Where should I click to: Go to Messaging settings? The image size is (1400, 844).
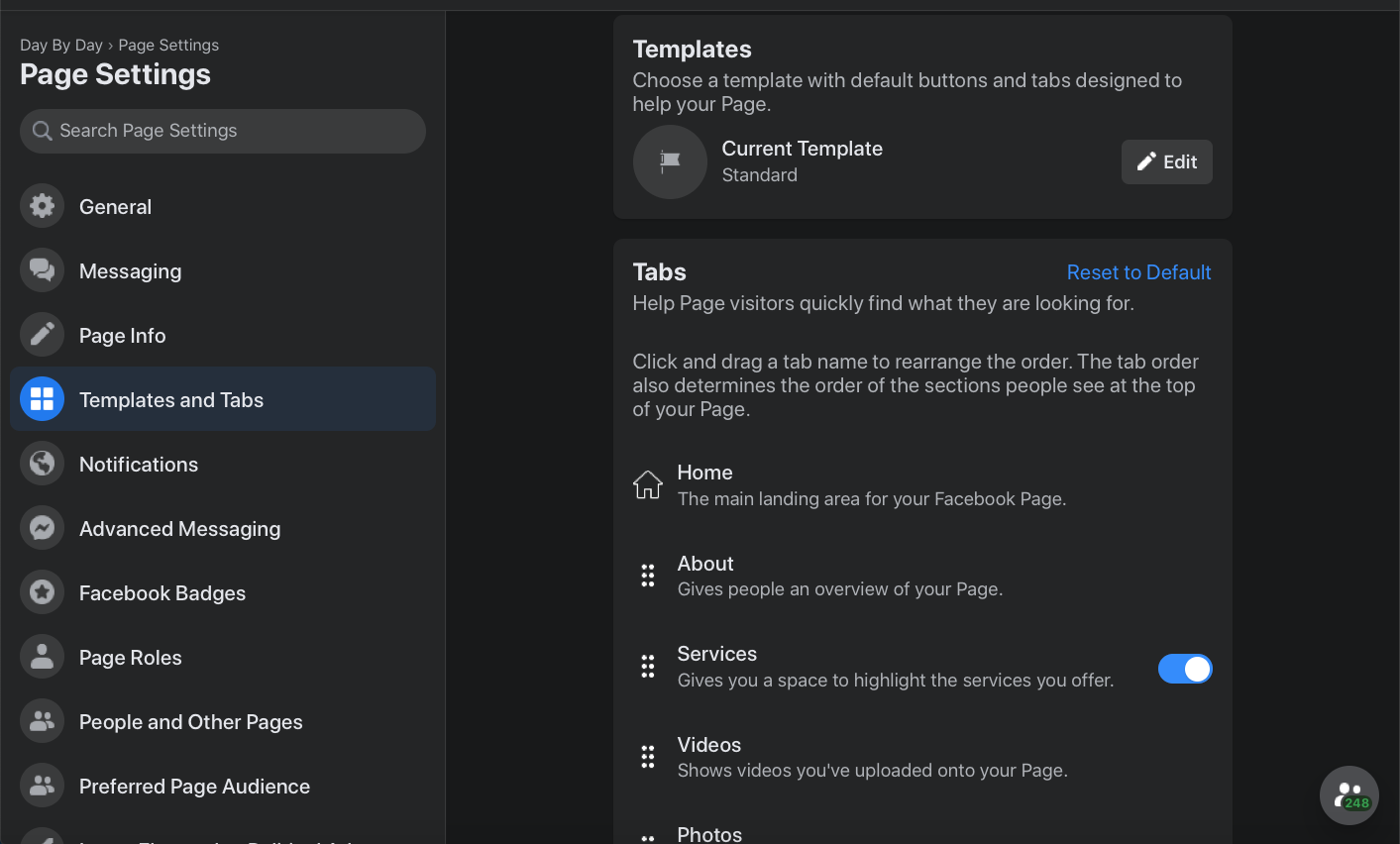point(223,270)
